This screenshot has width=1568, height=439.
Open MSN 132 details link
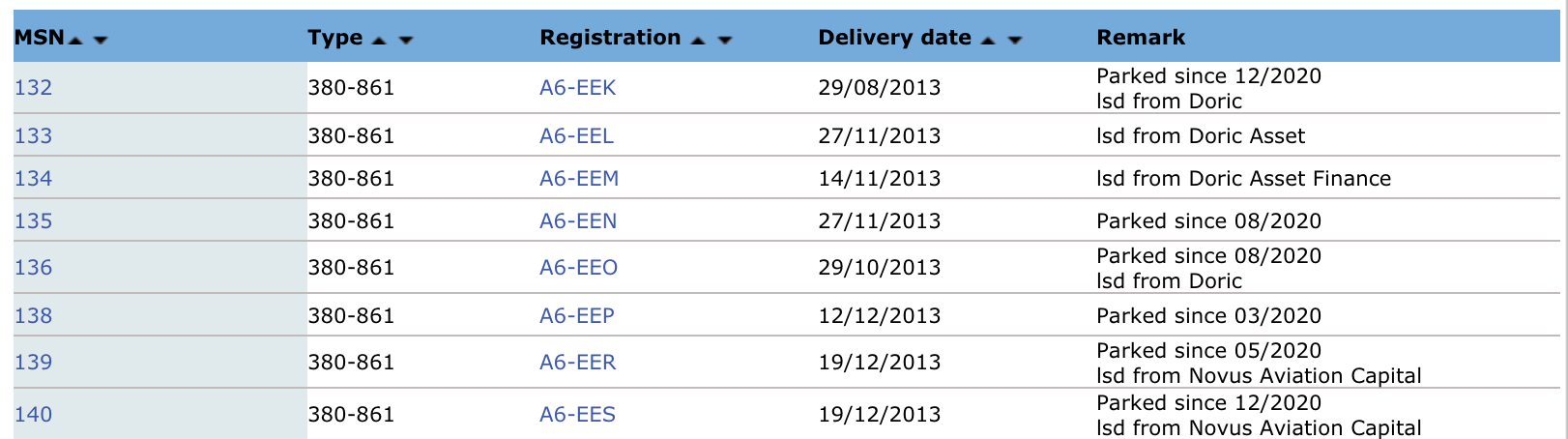(x=33, y=88)
